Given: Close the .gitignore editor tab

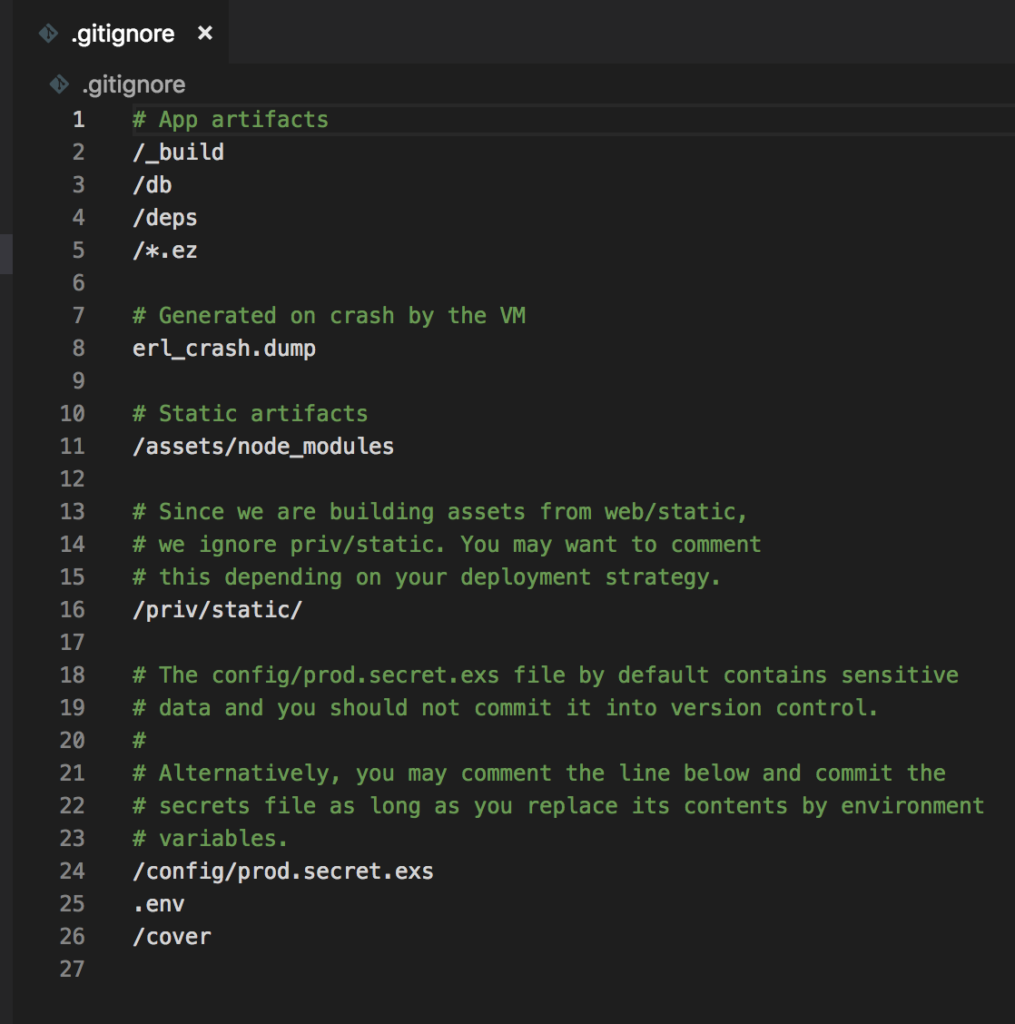Looking at the screenshot, I should (x=205, y=33).
